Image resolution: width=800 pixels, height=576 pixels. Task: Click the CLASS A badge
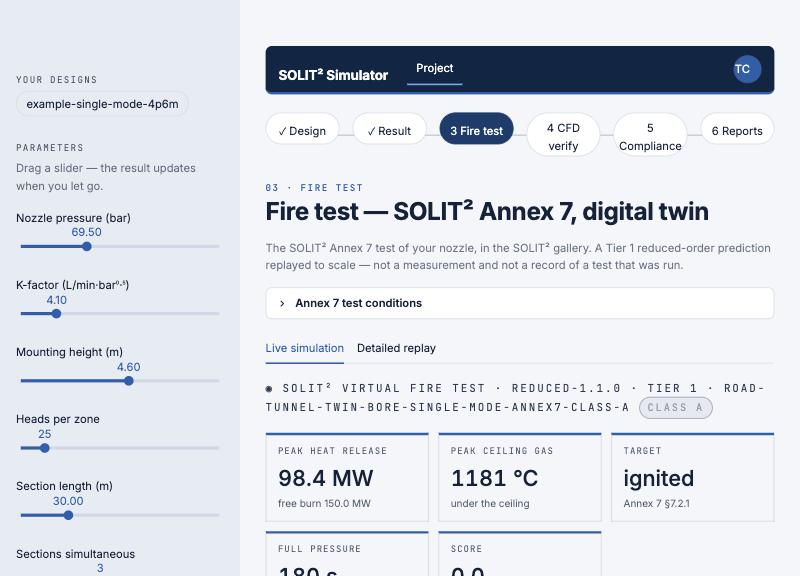(676, 408)
